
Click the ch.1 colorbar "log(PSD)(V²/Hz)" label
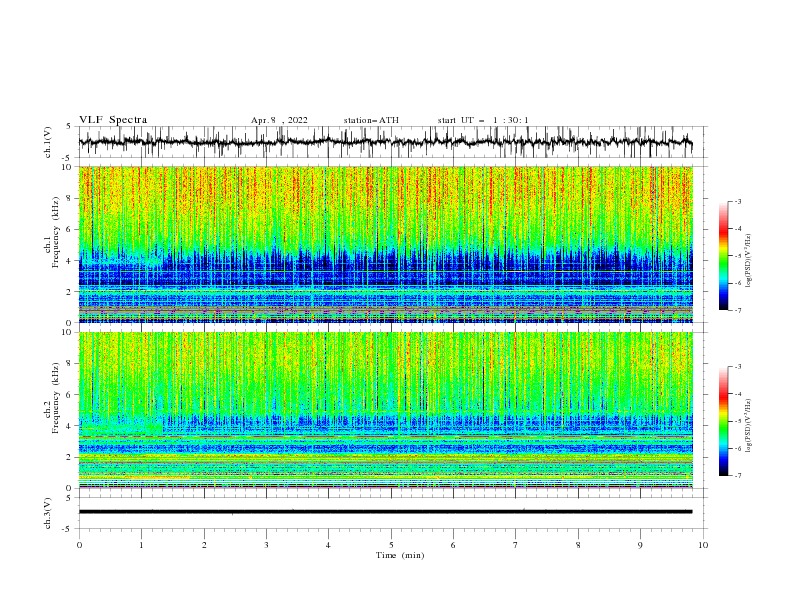pos(748,261)
